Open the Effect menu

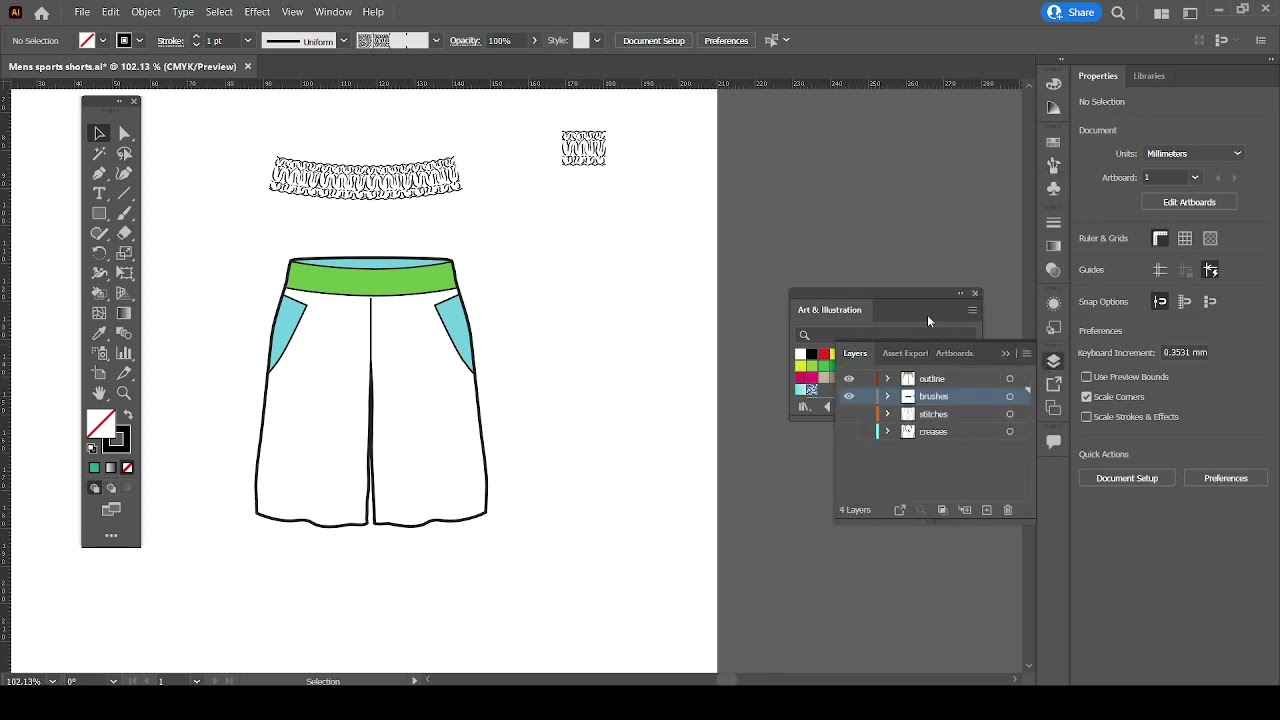coord(257,12)
